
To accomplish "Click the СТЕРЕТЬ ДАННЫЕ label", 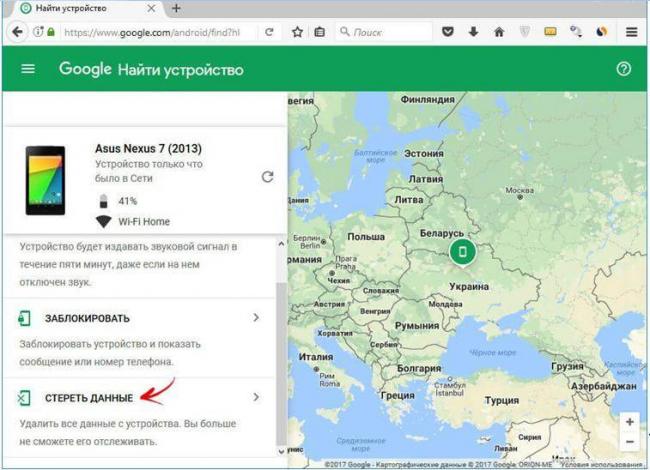I will [x=87, y=398].
